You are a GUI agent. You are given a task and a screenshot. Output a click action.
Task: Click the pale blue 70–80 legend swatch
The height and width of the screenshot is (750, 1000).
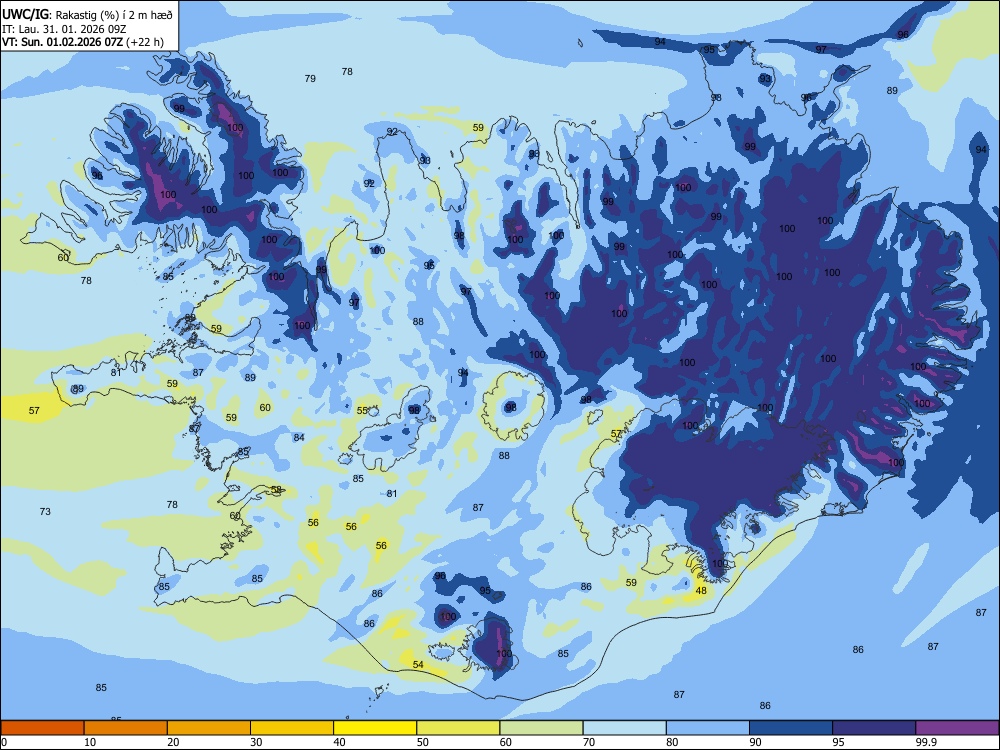tap(624, 728)
